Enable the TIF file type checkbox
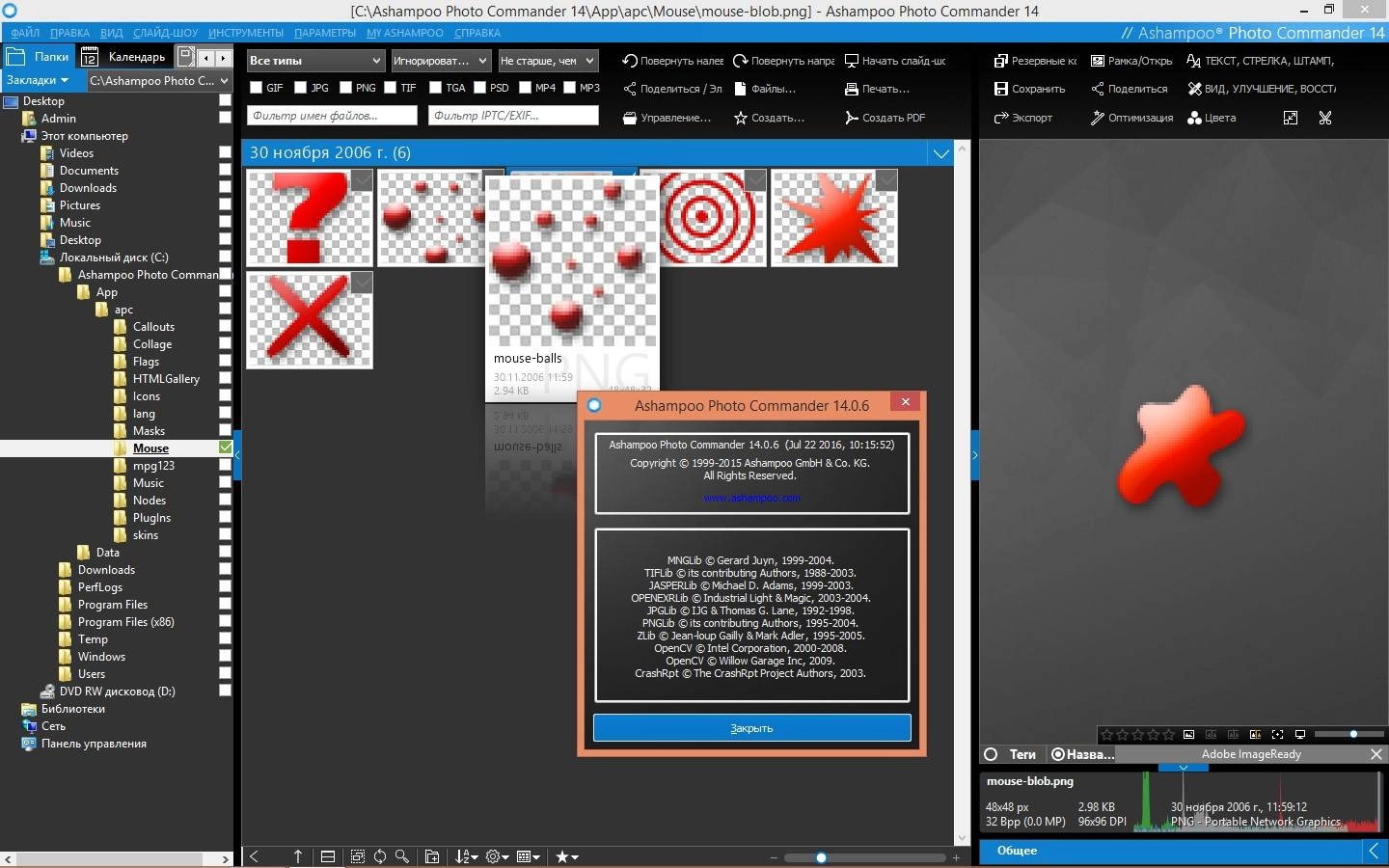Screen dimensions: 1389x868 (x=390, y=88)
